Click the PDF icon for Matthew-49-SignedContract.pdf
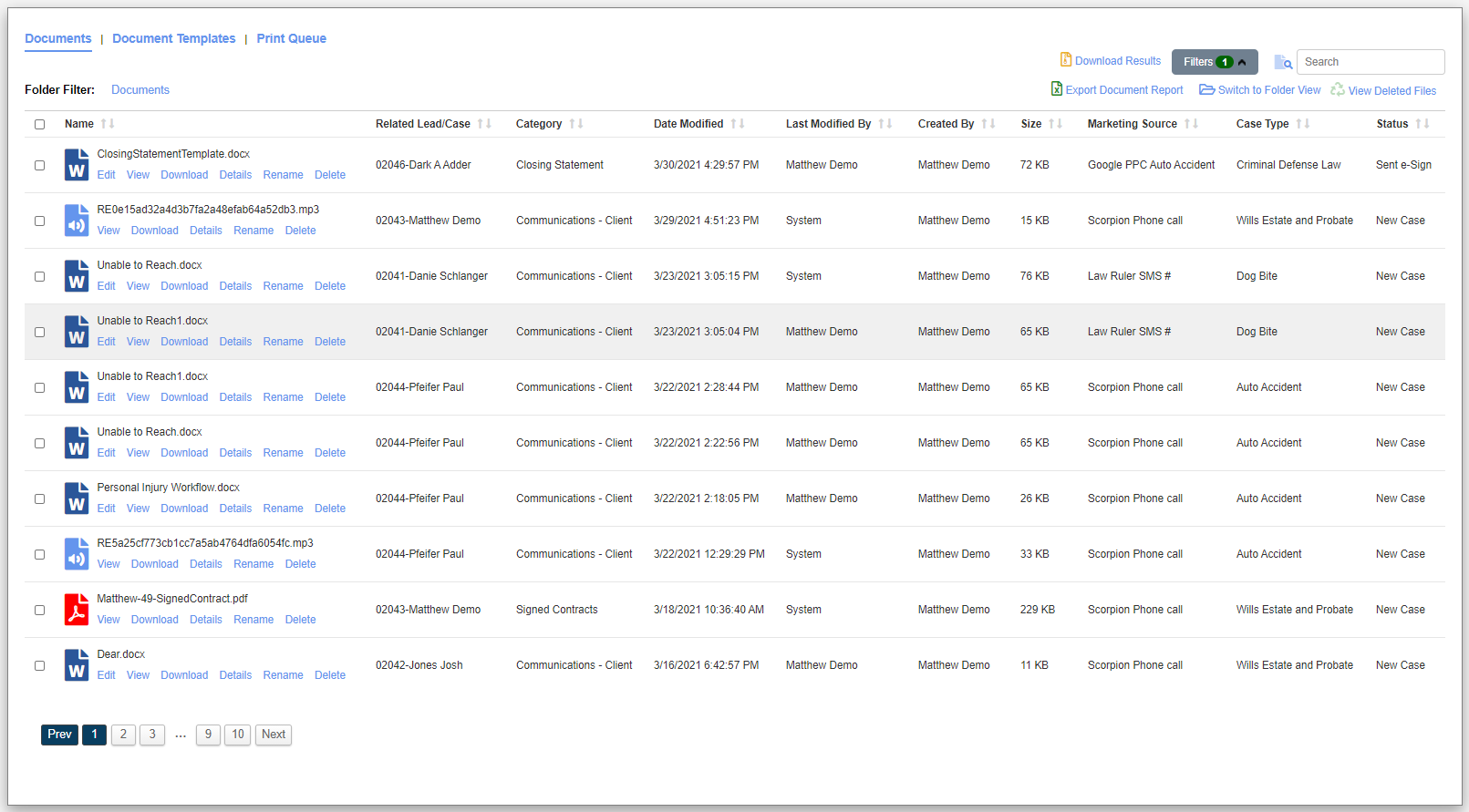Viewport: 1469px width, 812px height. 77,610
